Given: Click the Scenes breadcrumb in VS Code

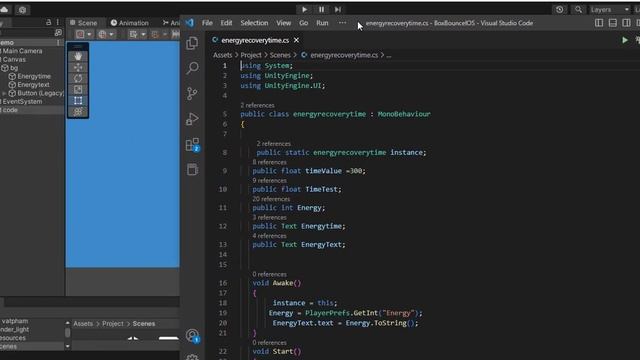Looking at the screenshot, I should click(280, 55).
